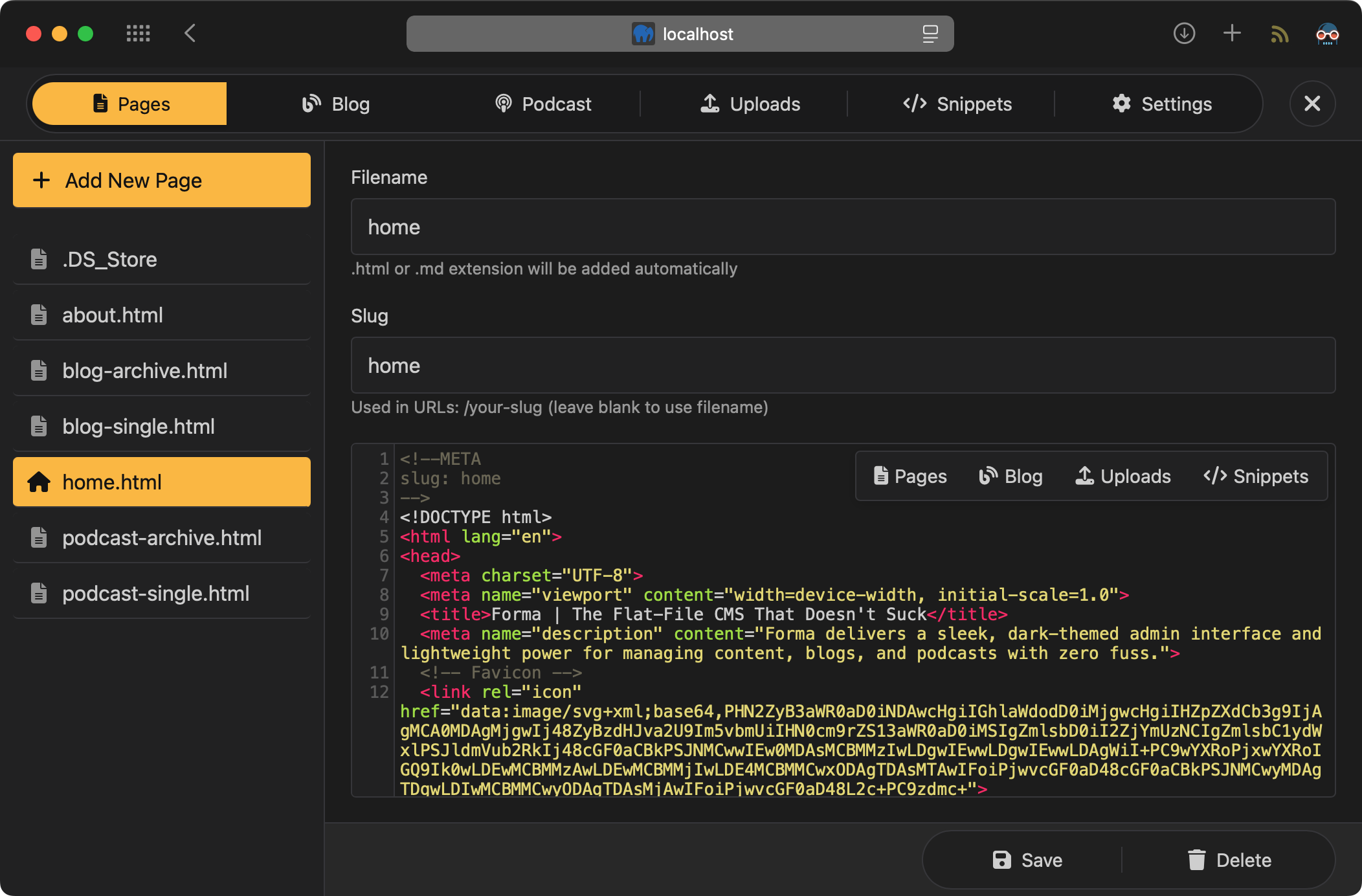
Task: Click the Add New Page button
Action: point(161,180)
